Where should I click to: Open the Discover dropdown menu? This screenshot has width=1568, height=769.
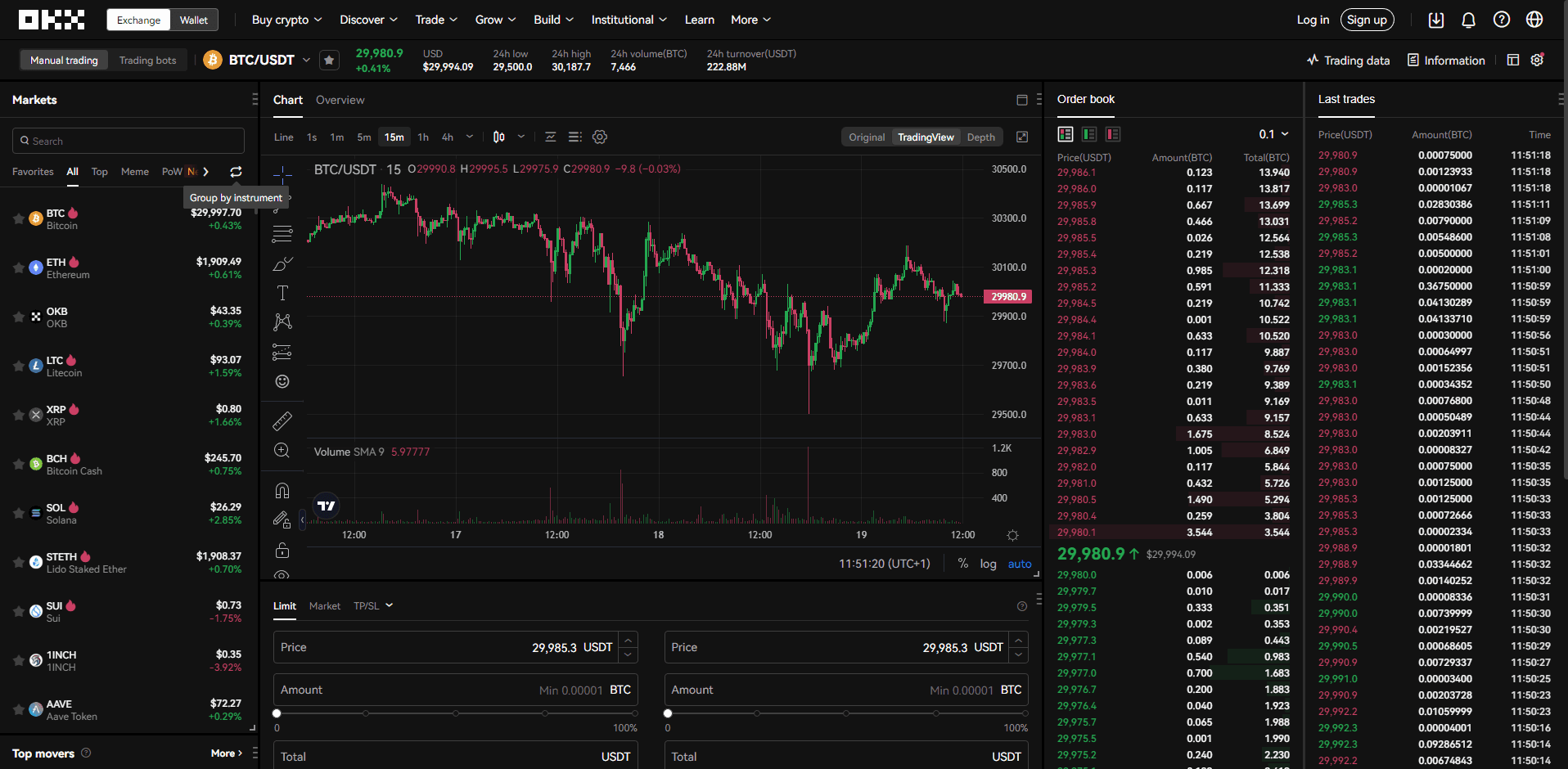(369, 20)
